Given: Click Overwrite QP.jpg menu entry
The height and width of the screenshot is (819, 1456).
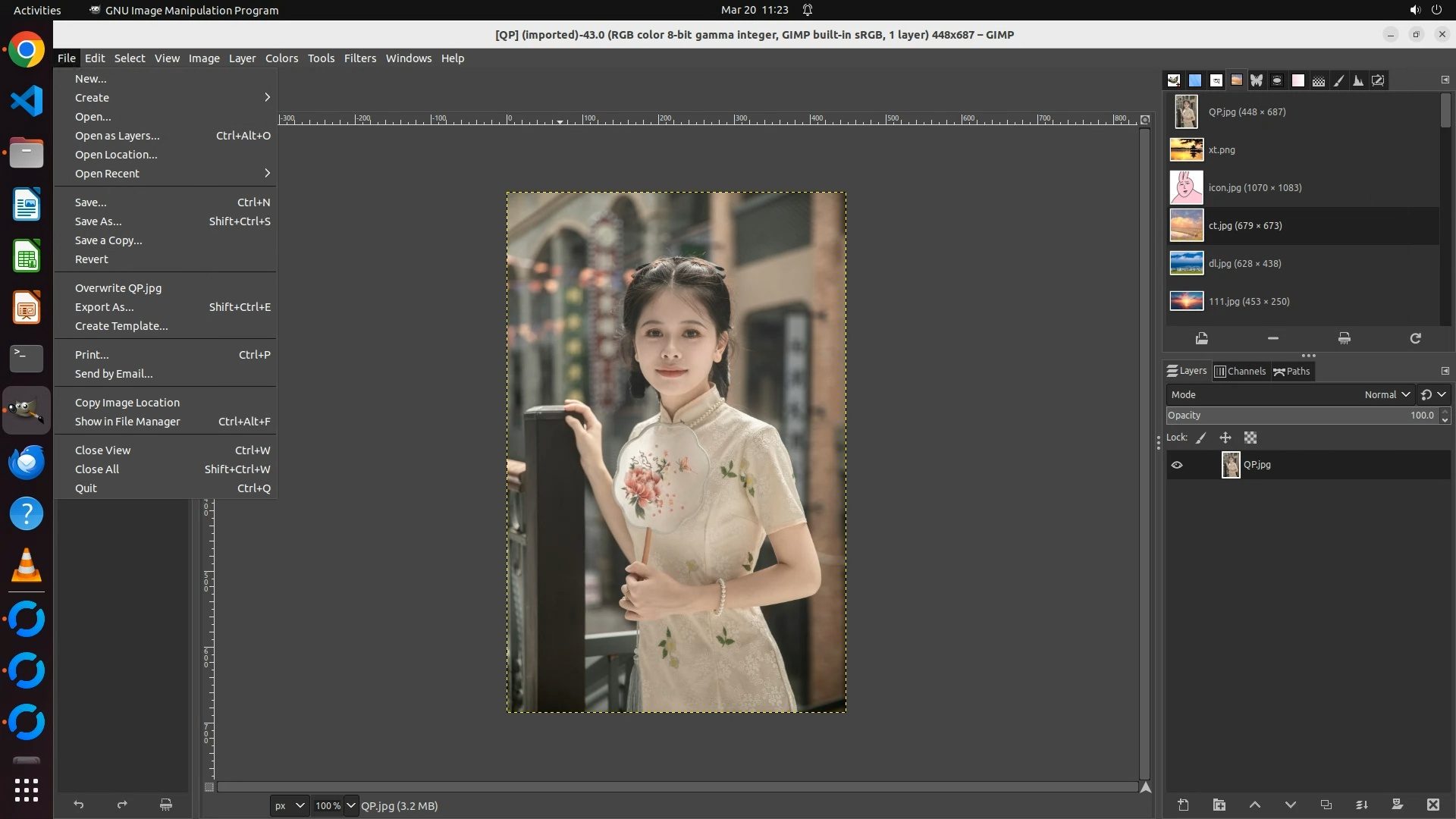Looking at the screenshot, I should (118, 288).
